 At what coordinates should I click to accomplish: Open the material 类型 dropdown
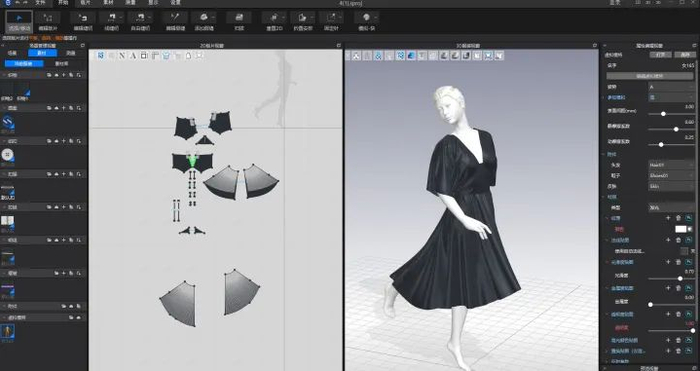[671, 208]
